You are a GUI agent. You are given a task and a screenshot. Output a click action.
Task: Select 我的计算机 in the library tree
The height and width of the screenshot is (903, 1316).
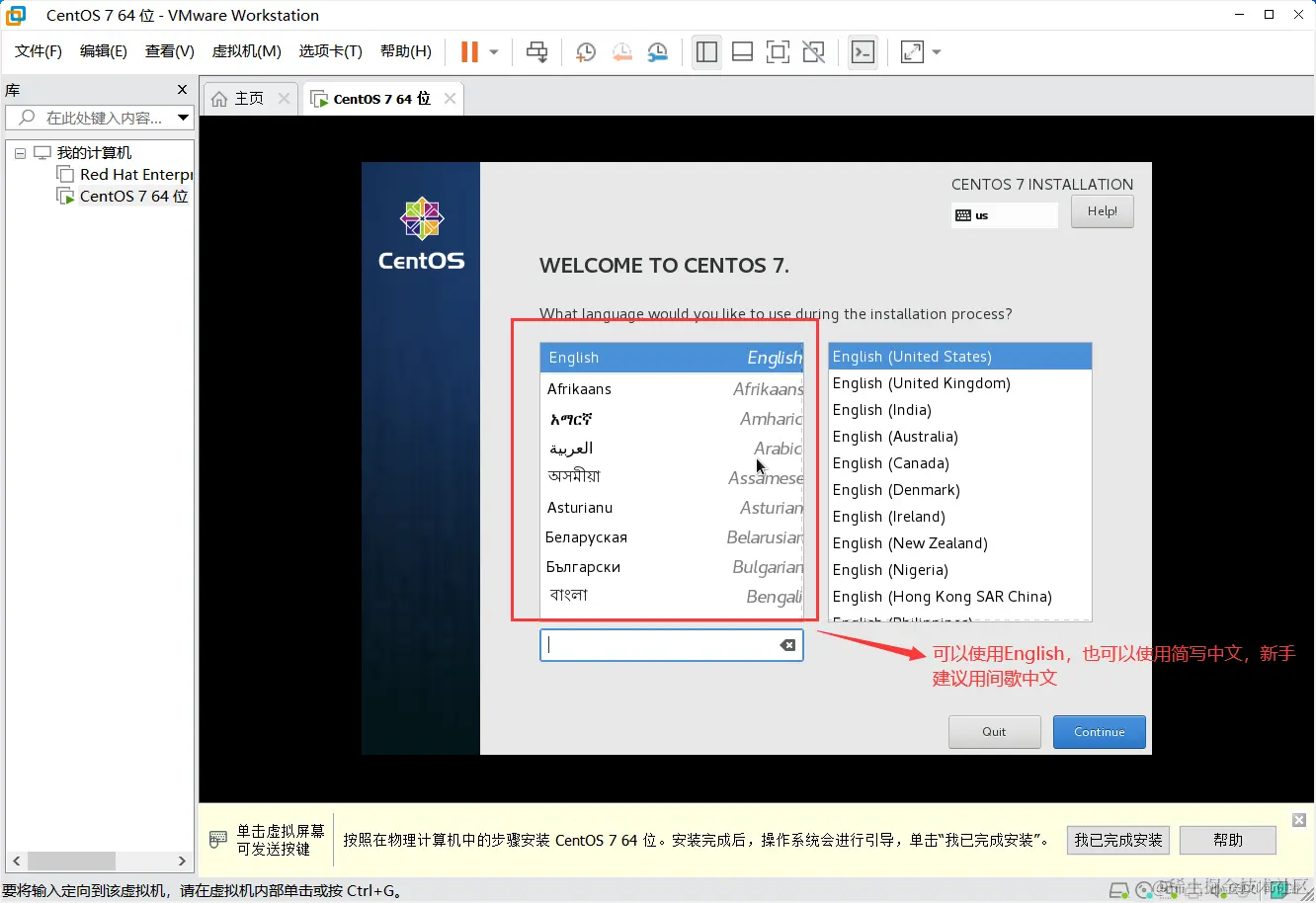pos(94,153)
